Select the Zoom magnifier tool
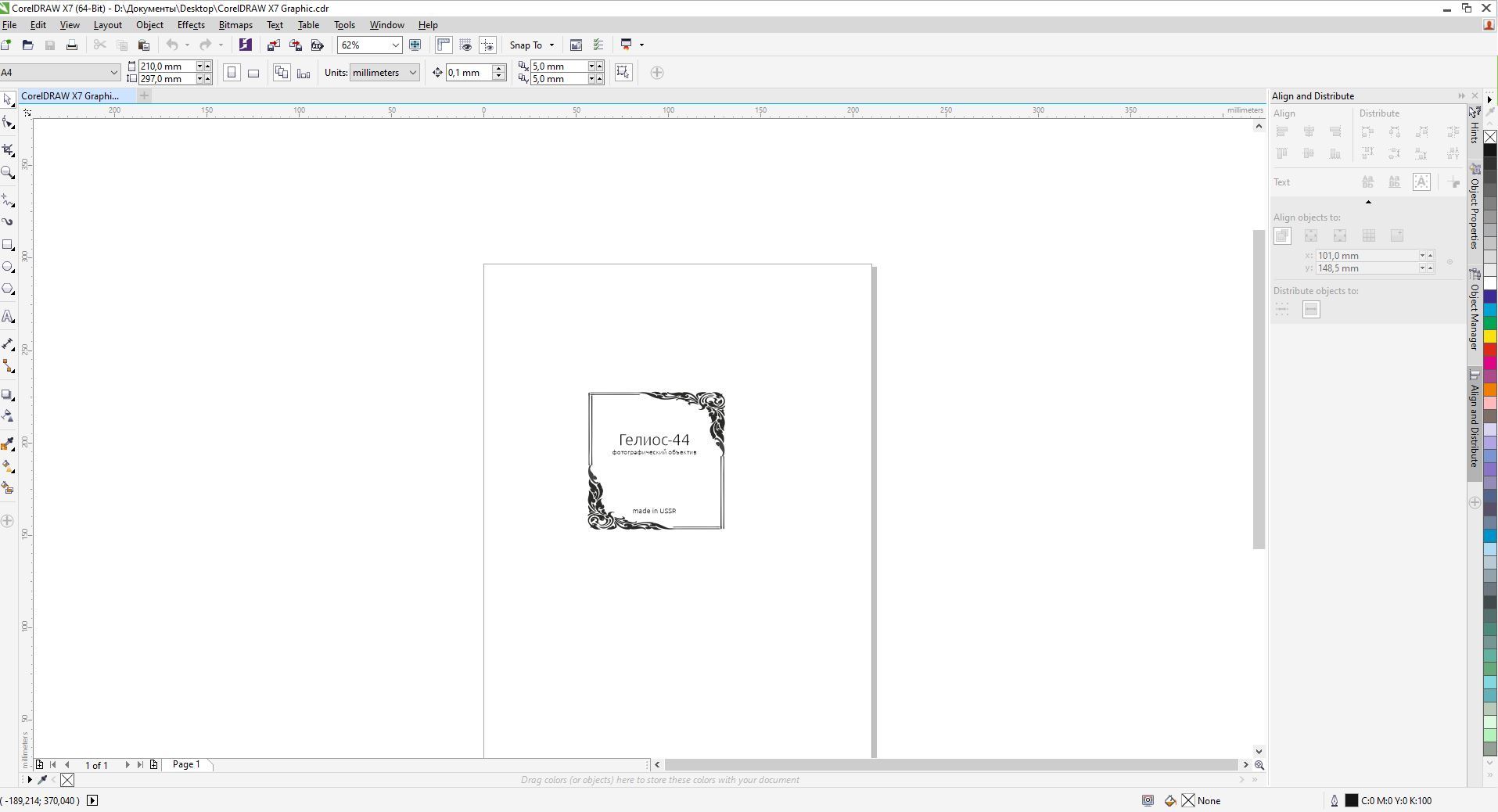Image resolution: width=1498 pixels, height=812 pixels. [x=9, y=173]
